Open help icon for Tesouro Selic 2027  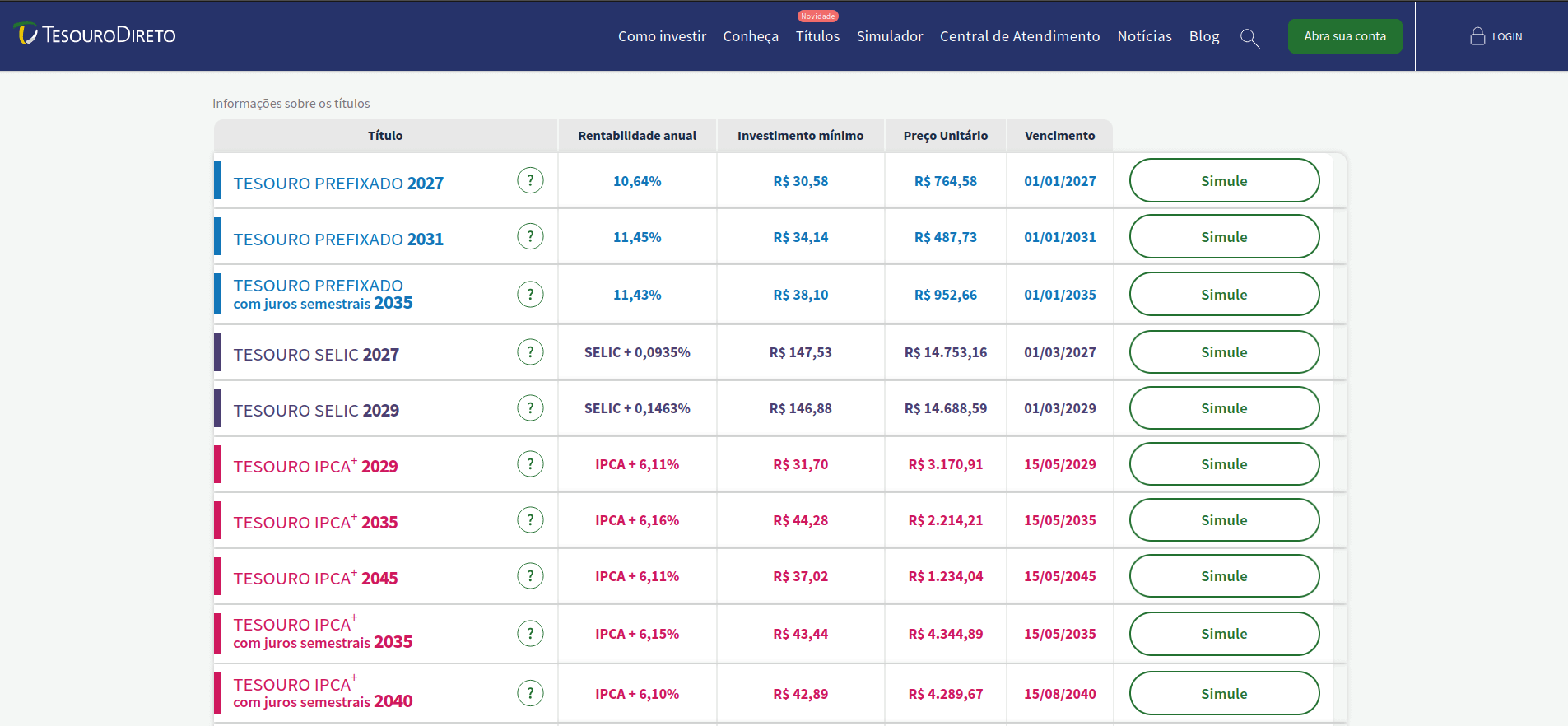(530, 351)
